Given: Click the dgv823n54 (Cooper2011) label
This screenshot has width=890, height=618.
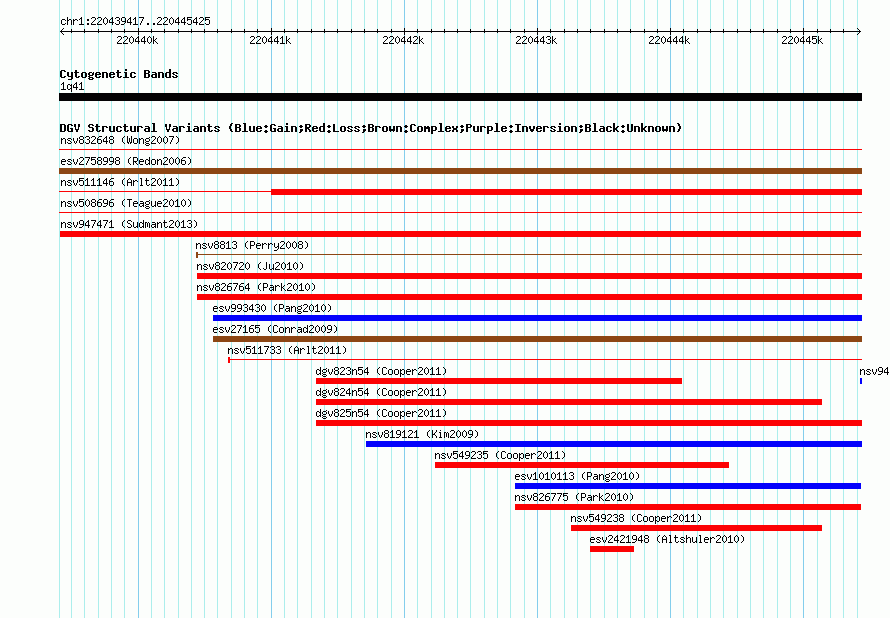Looking at the screenshot, I should pos(381,371).
